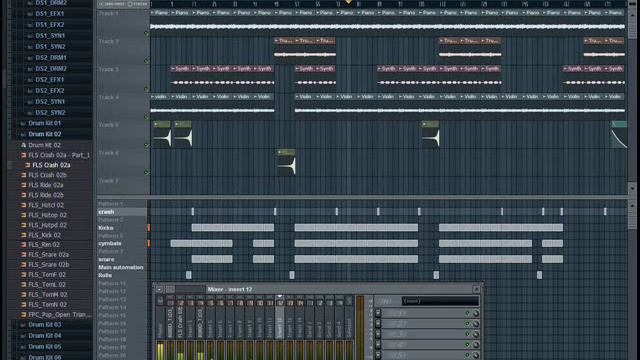Close the Mixer window

(x=476, y=289)
